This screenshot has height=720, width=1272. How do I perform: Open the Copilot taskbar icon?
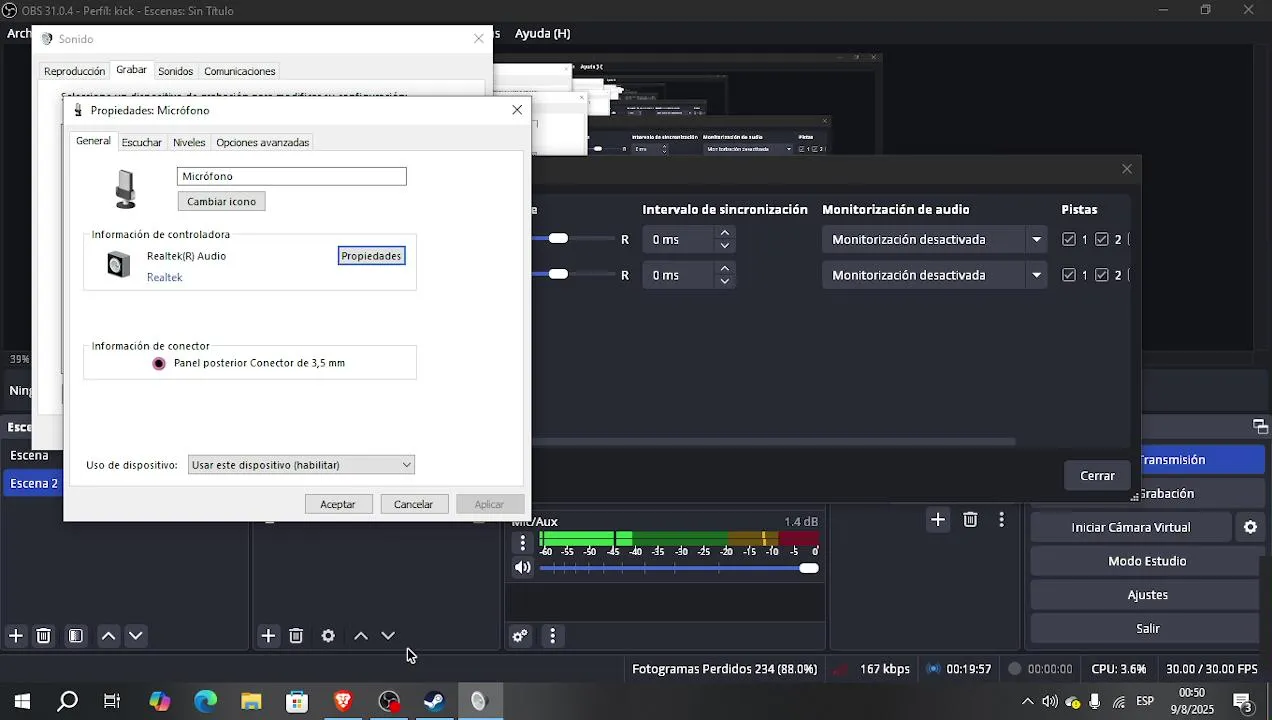pyautogui.click(x=160, y=702)
